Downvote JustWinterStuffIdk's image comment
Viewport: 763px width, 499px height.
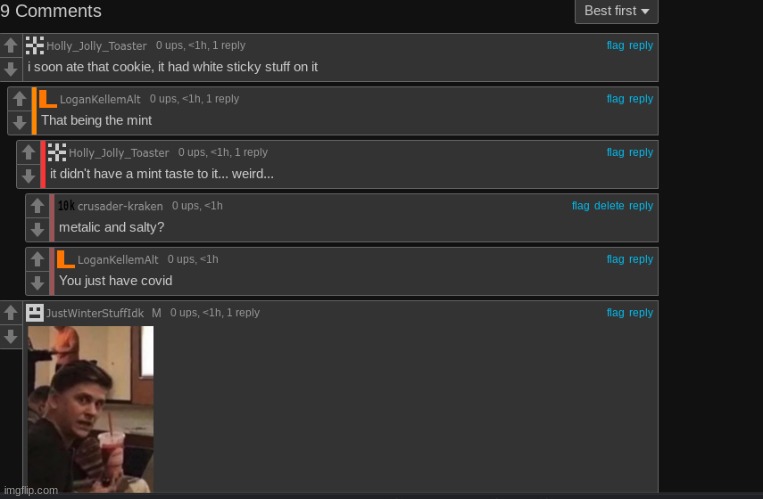click(11, 336)
